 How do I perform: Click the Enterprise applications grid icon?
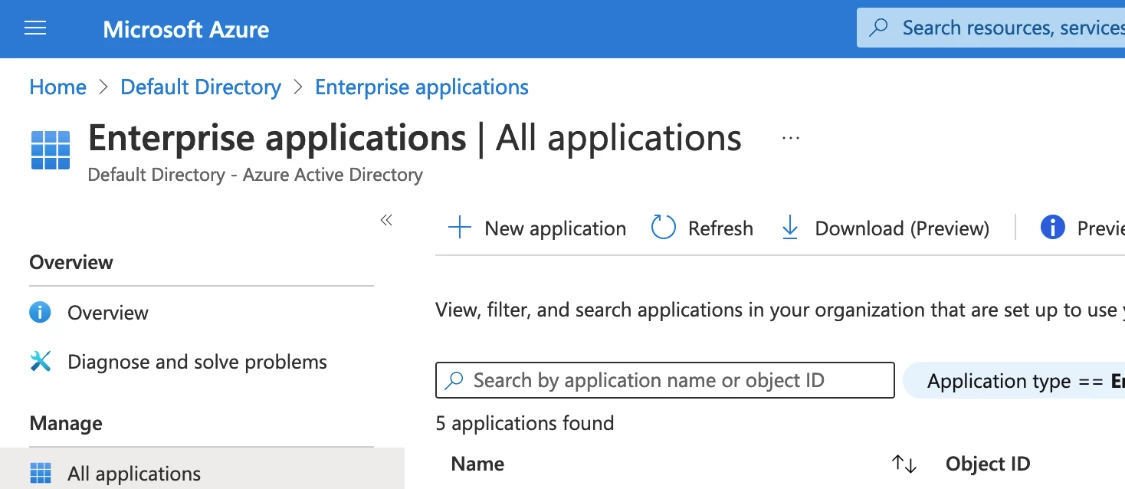click(51, 150)
